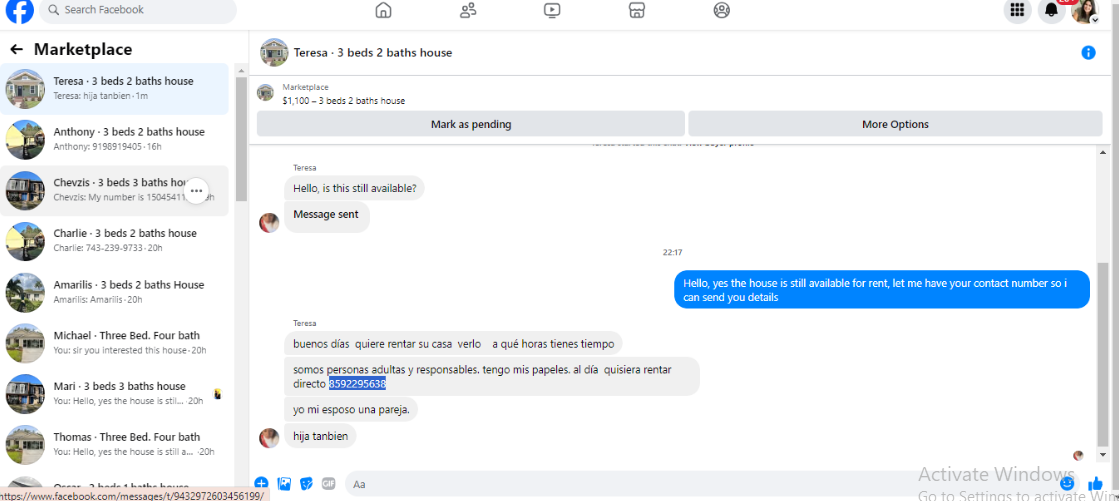Open the notifications bell icon
1119x501 pixels.
click(x=1051, y=10)
